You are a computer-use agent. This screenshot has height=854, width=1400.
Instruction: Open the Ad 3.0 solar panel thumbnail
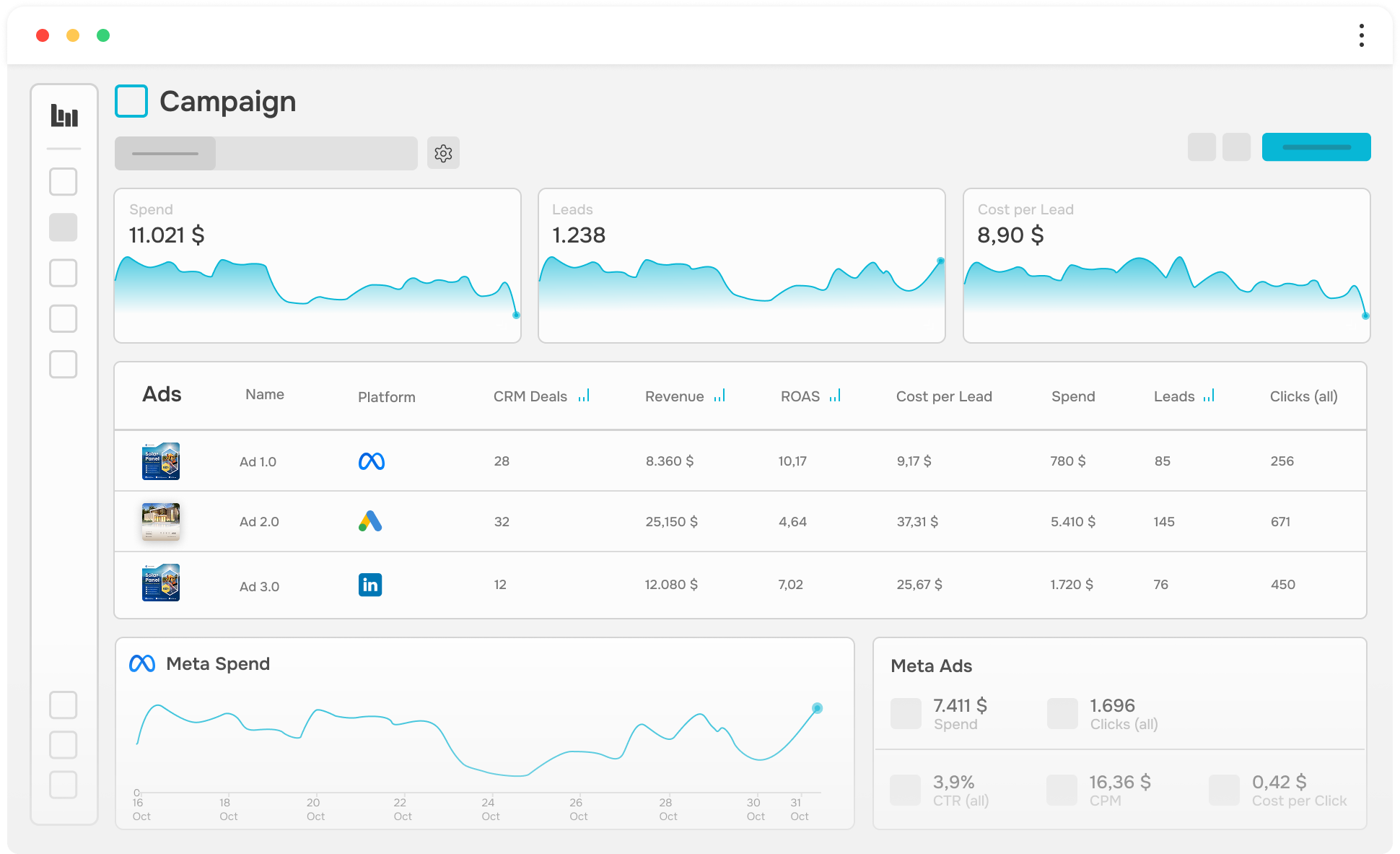(161, 583)
